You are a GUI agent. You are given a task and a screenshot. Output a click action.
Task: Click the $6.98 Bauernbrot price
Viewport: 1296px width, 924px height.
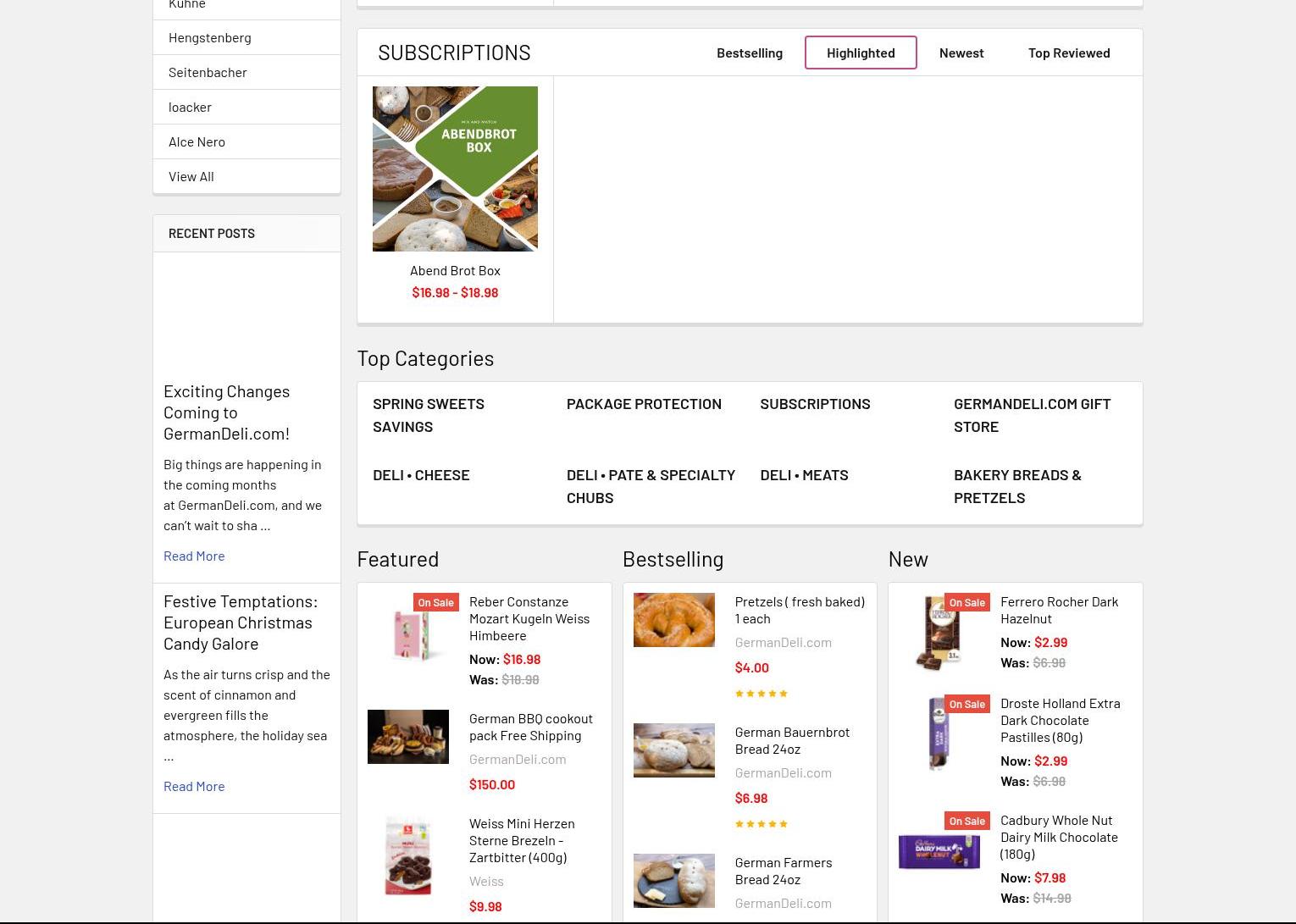coord(751,798)
